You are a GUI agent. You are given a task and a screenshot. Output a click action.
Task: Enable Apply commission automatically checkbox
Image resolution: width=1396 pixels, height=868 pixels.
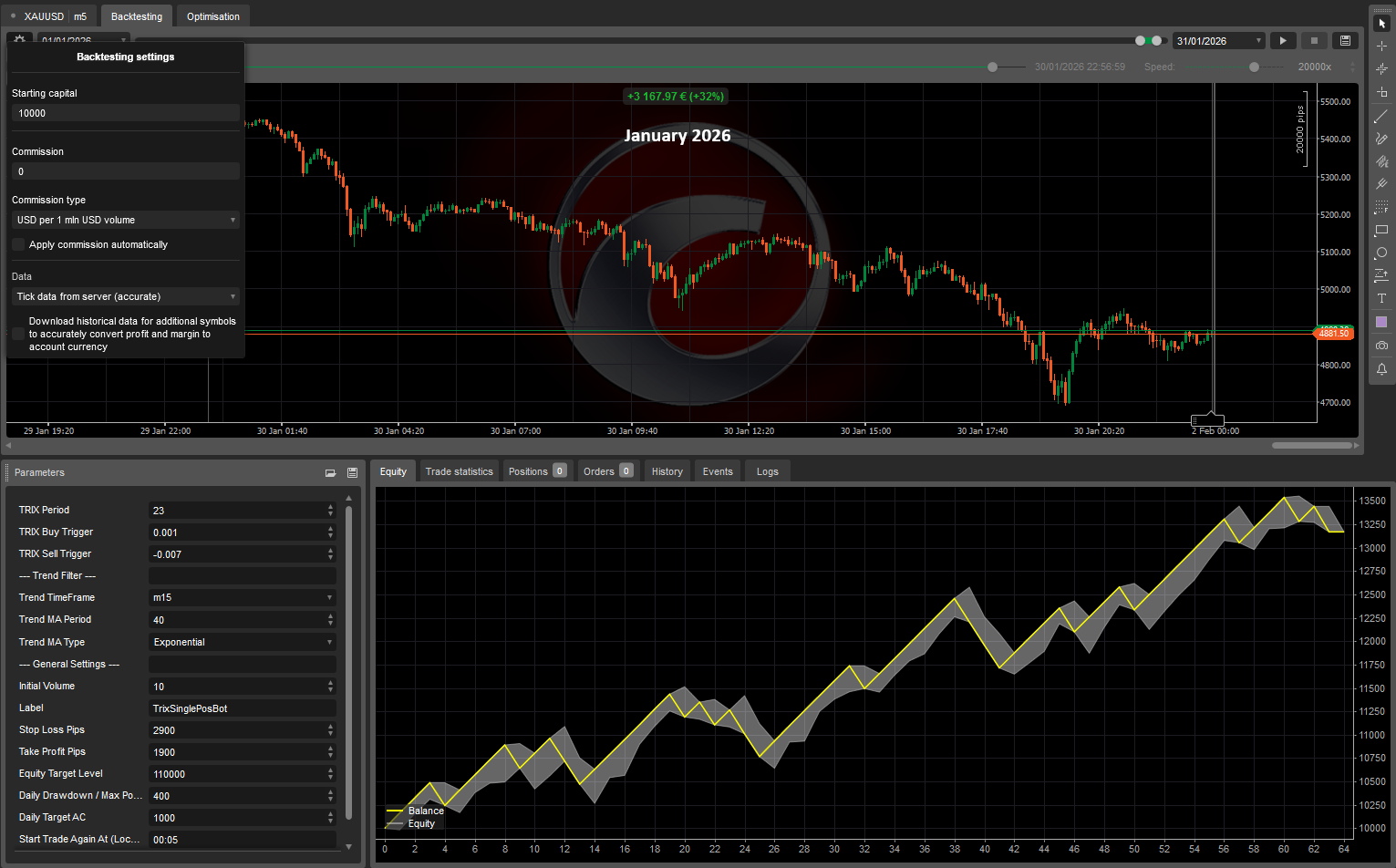tap(18, 244)
